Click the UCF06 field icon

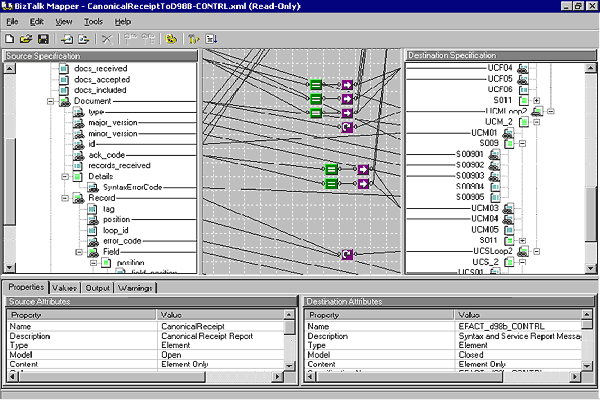(523, 90)
